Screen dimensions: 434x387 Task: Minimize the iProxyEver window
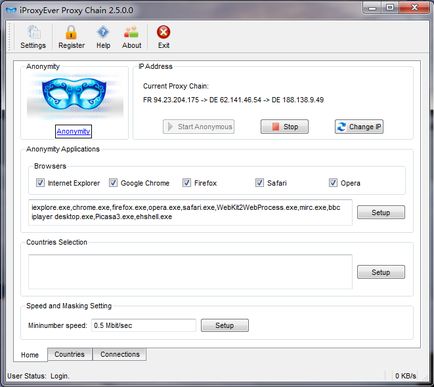click(372, 7)
